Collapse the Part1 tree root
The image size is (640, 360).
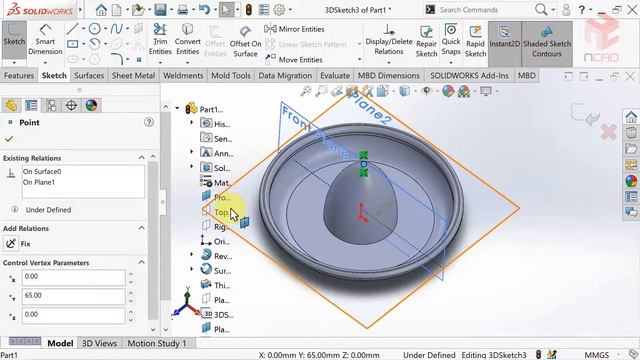coord(178,109)
